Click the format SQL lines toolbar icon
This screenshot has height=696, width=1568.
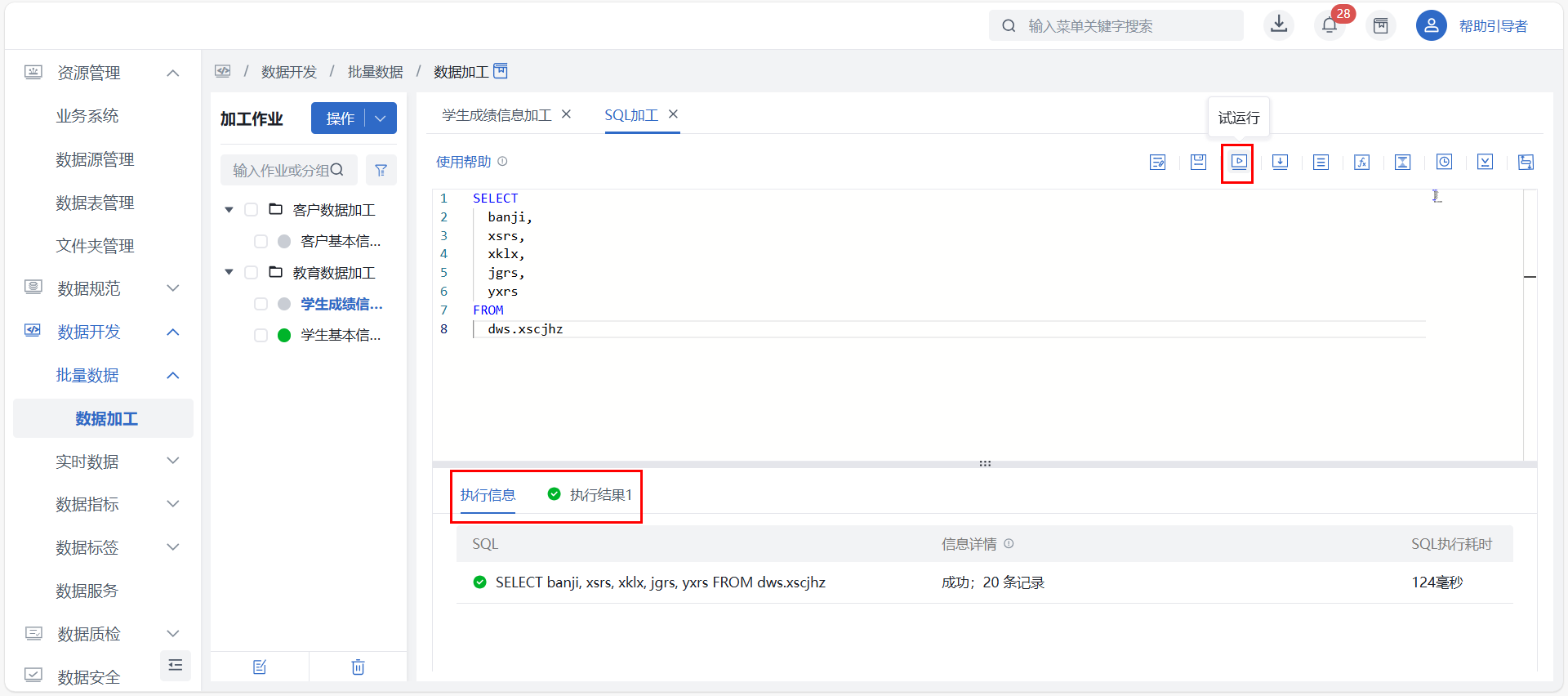1321,162
